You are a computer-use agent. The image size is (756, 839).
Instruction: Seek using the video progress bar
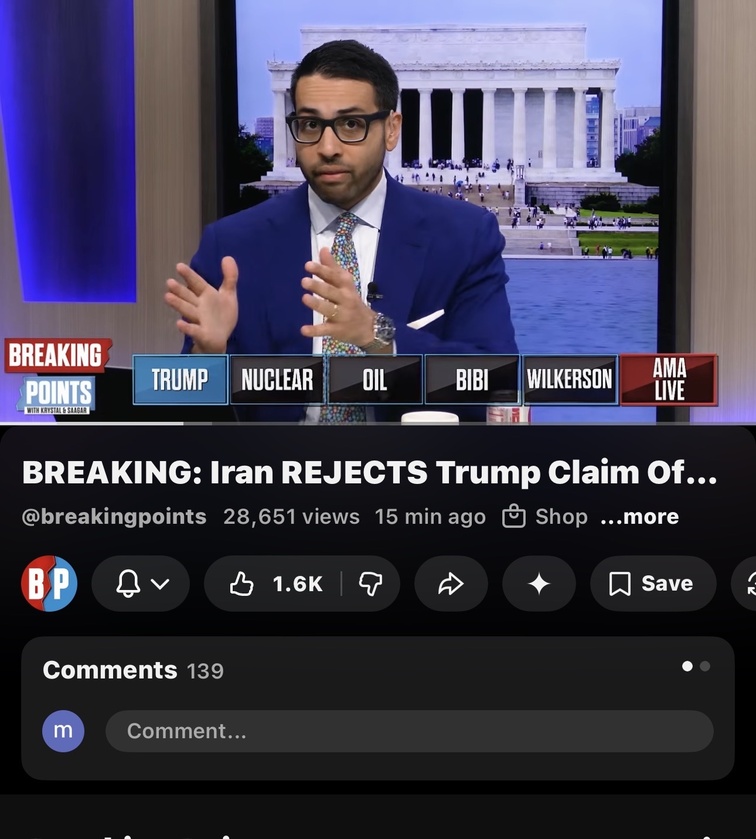coord(378,423)
